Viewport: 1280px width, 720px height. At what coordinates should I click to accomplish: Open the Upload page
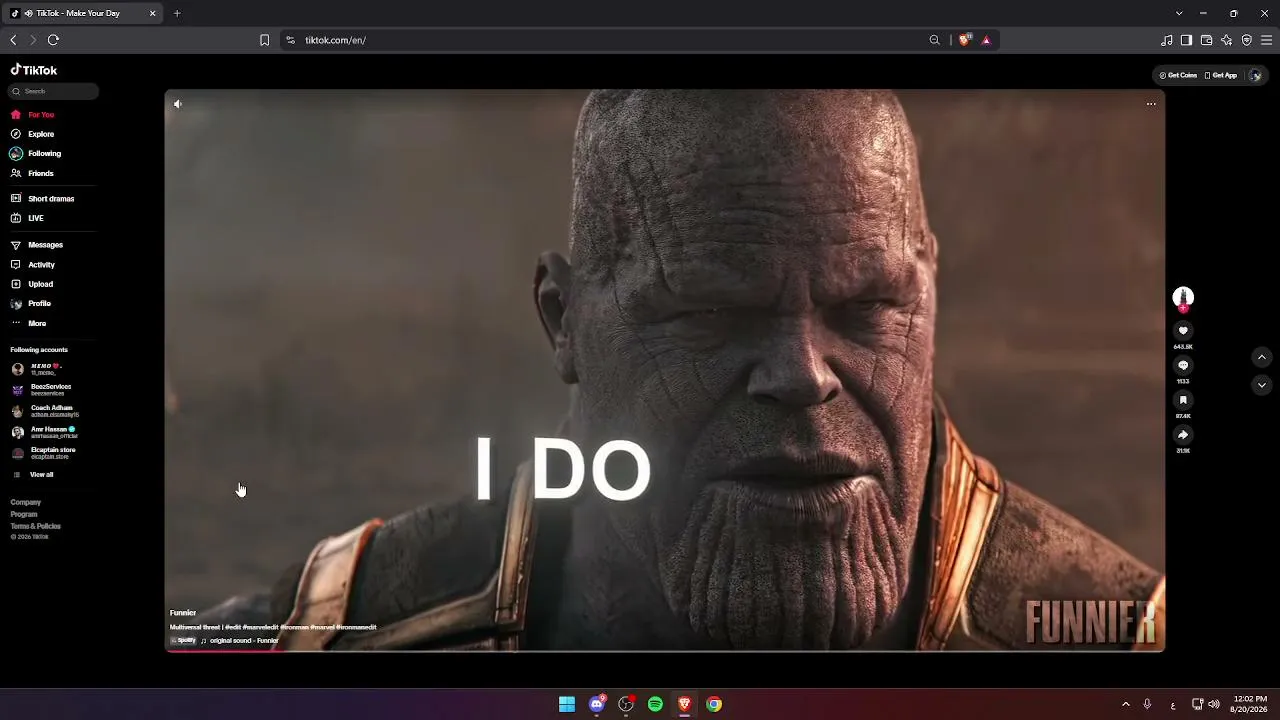(x=32, y=284)
